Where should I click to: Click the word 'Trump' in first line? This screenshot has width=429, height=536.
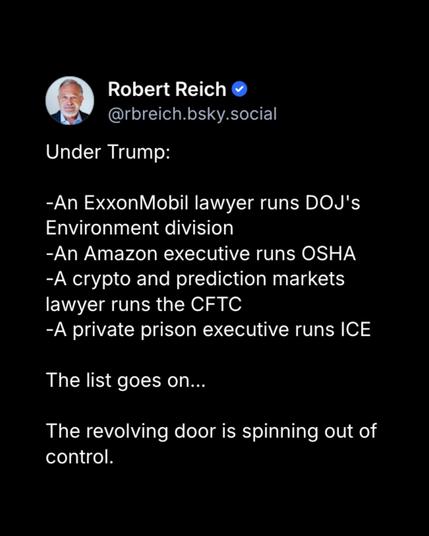click(x=139, y=153)
